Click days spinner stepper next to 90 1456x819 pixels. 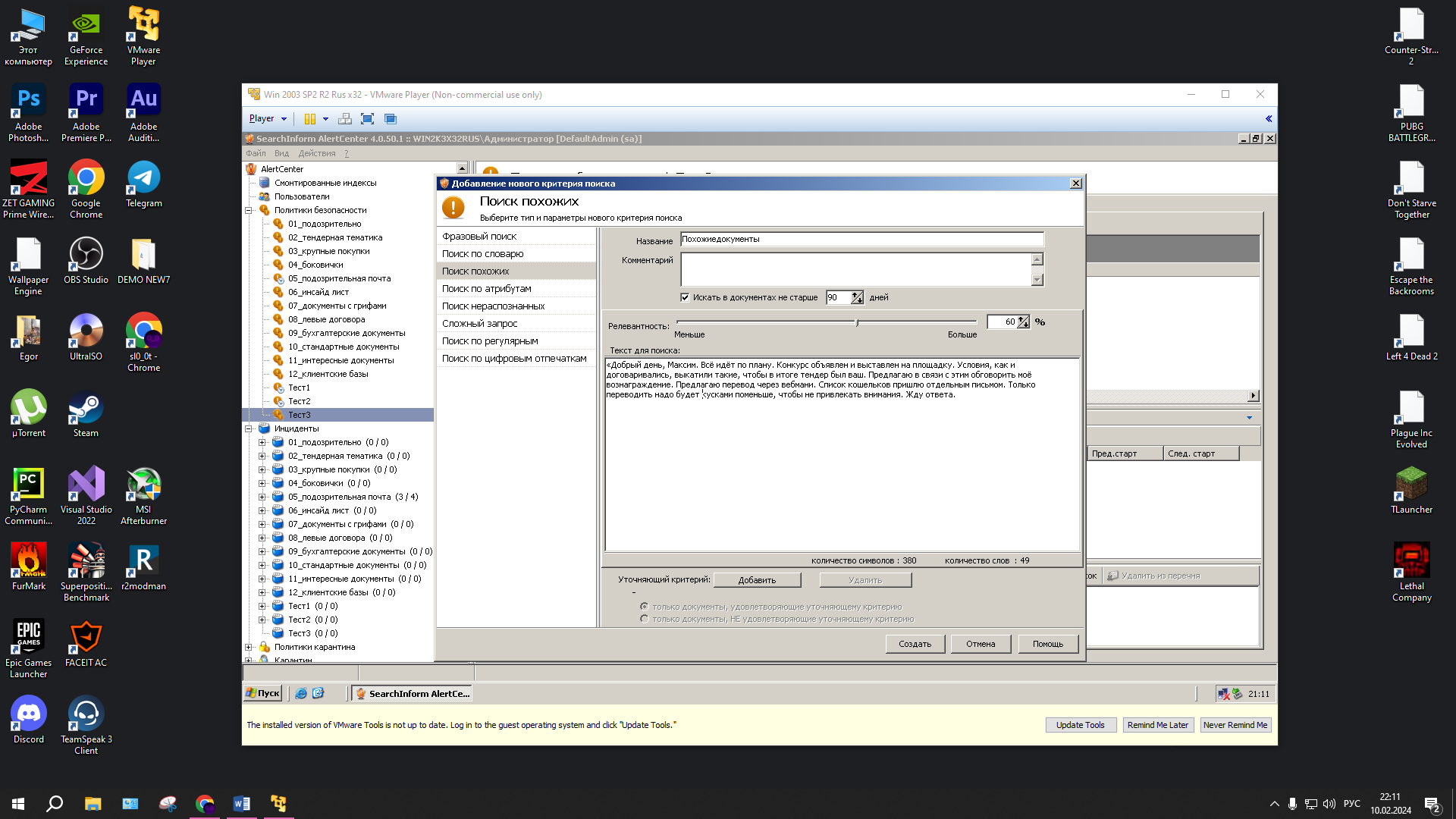pyautogui.click(x=857, y=297)
